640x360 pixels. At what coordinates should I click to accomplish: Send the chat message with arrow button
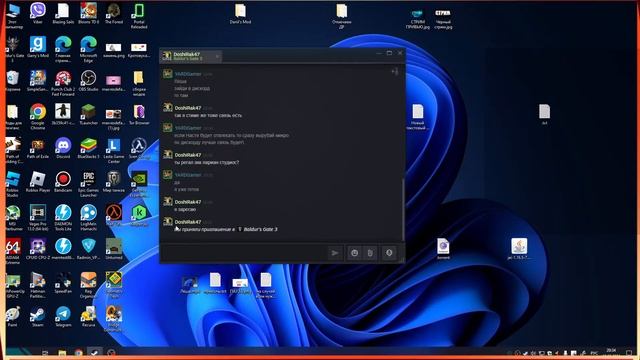tap(335, 253)
